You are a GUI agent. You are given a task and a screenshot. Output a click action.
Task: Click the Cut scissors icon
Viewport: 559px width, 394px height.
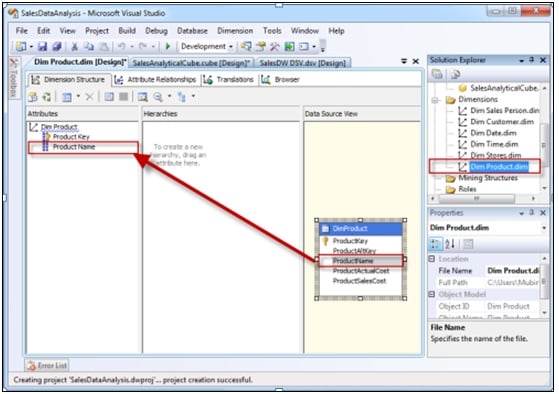pyautogui.click(x=75, y=47)
